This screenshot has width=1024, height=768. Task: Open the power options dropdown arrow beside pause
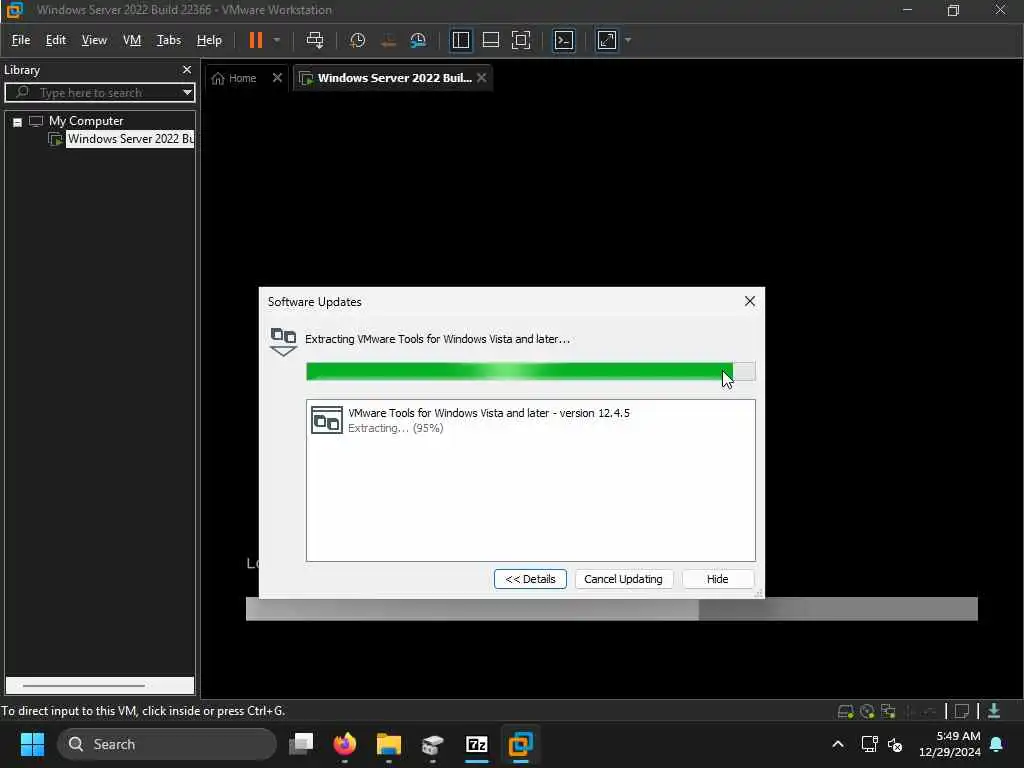pyautogui.click(x=277, y=40)
